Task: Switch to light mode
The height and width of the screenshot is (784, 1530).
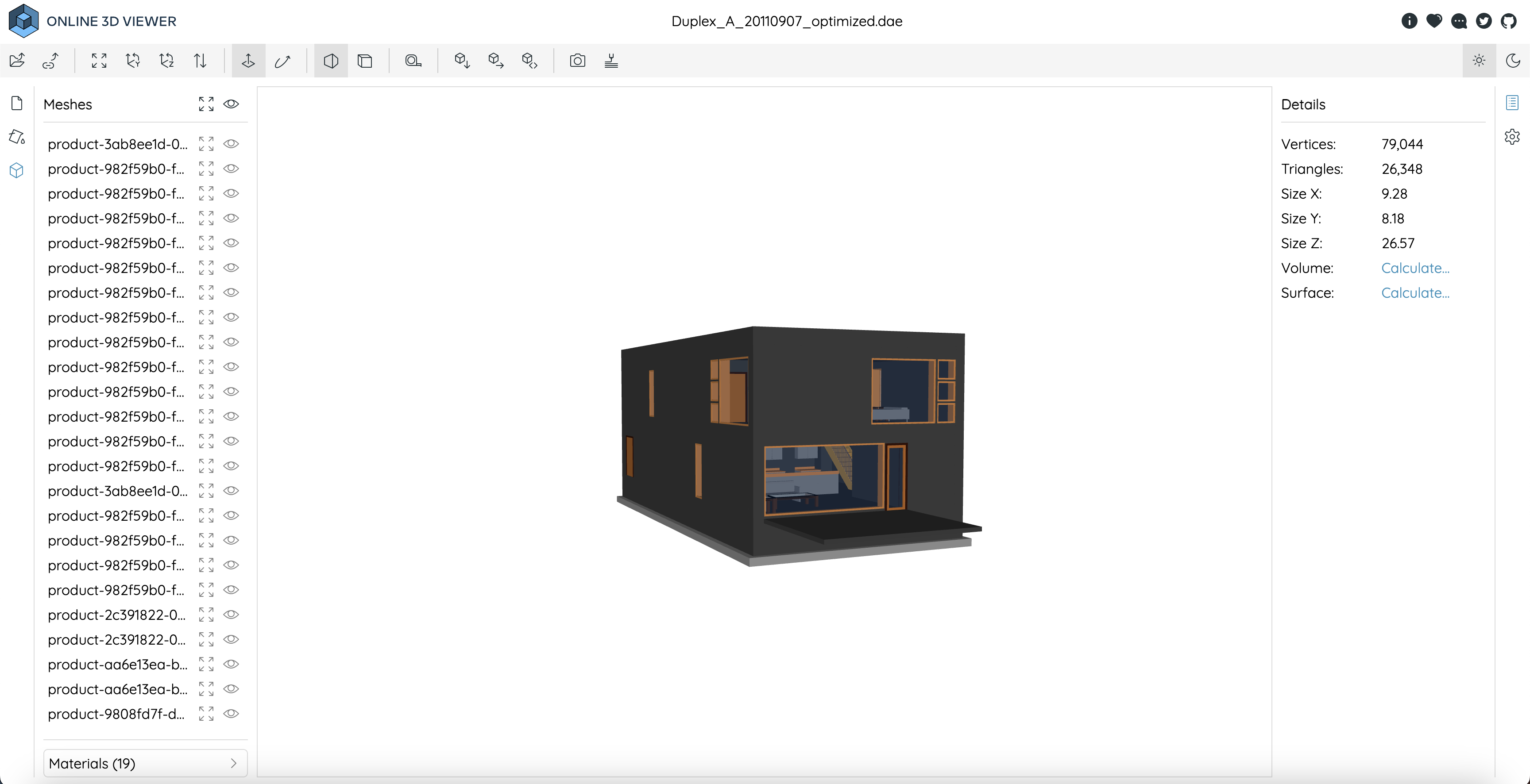Action: [1479, 61]
